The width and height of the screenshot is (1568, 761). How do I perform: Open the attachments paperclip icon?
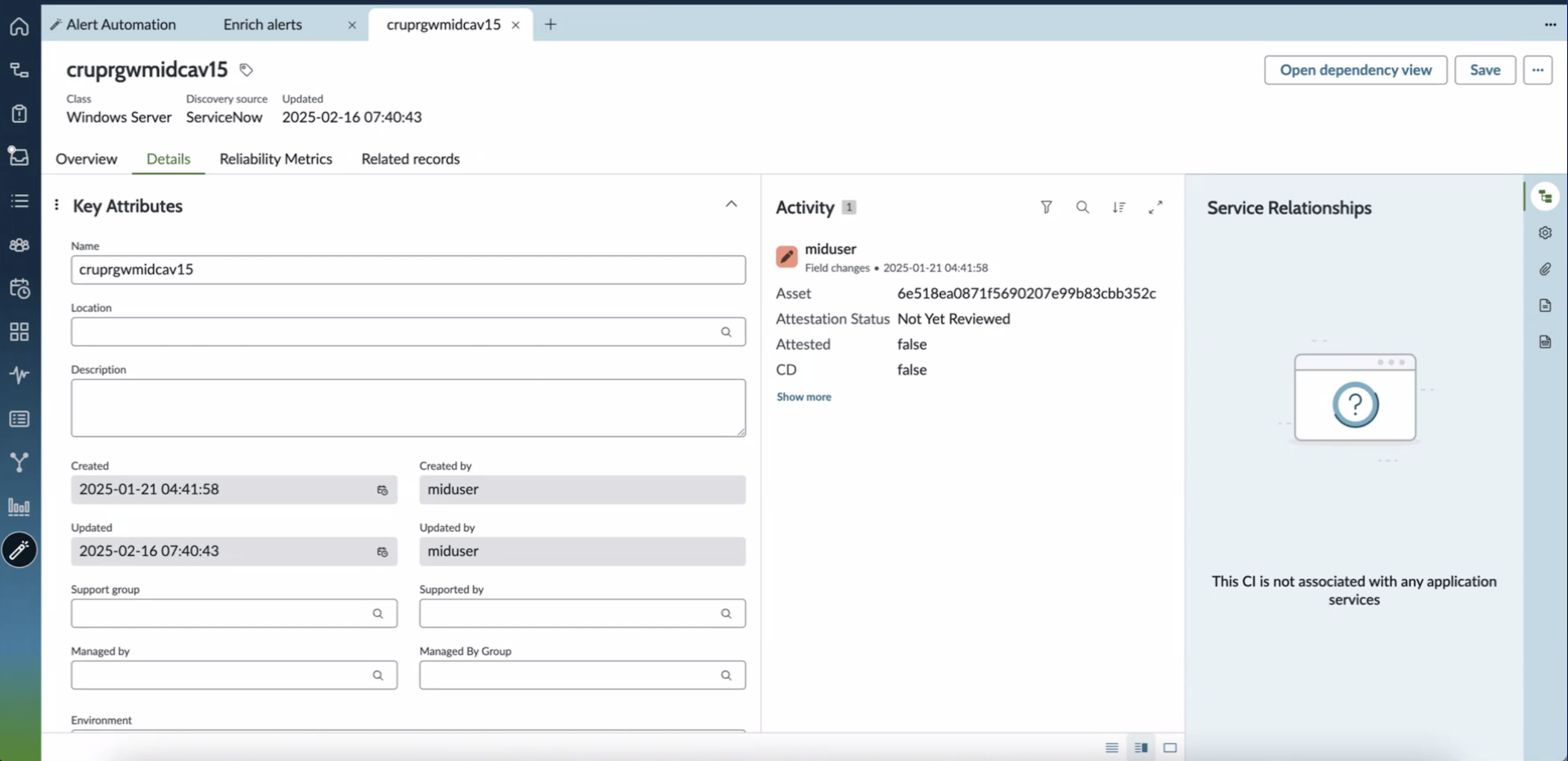[1546, 269]
